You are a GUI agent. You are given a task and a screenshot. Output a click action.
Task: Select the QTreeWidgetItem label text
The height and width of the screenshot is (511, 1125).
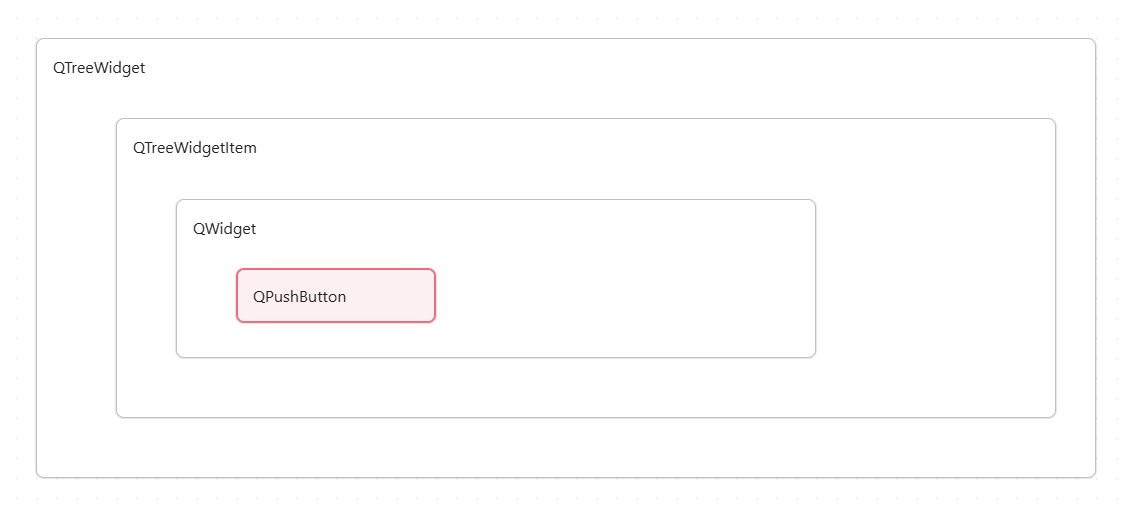(x=195, y=148)
